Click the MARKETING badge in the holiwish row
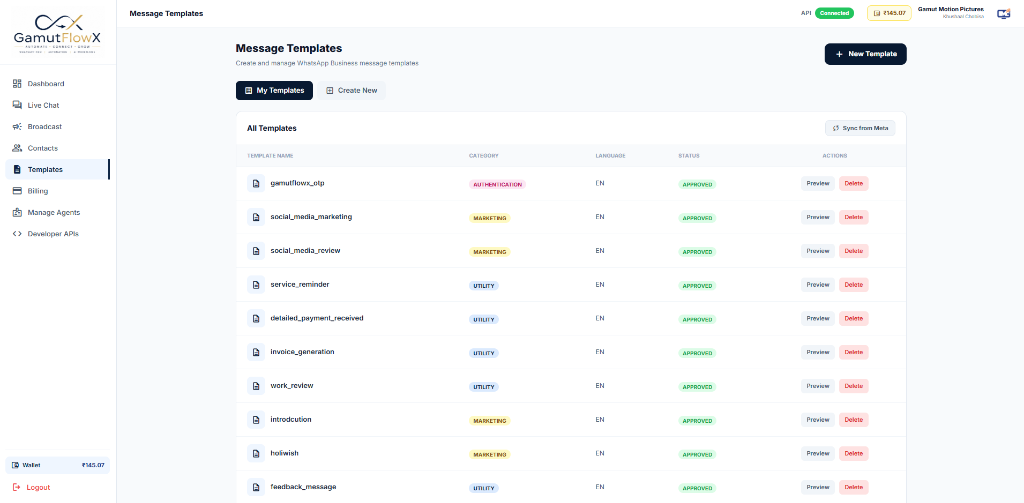 click(x=489, y=454)
